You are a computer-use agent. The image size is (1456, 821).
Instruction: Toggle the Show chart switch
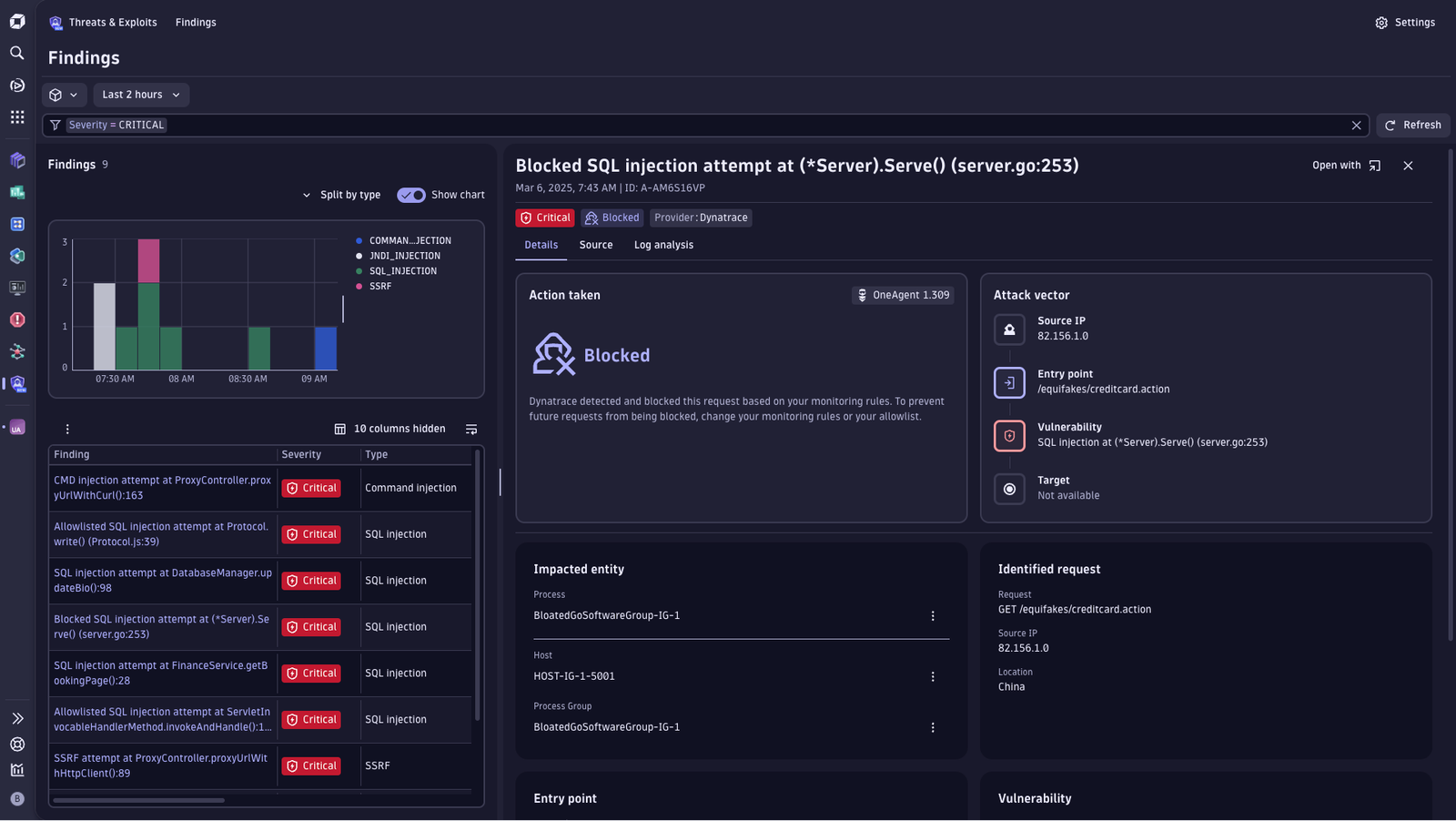point(411,195)
